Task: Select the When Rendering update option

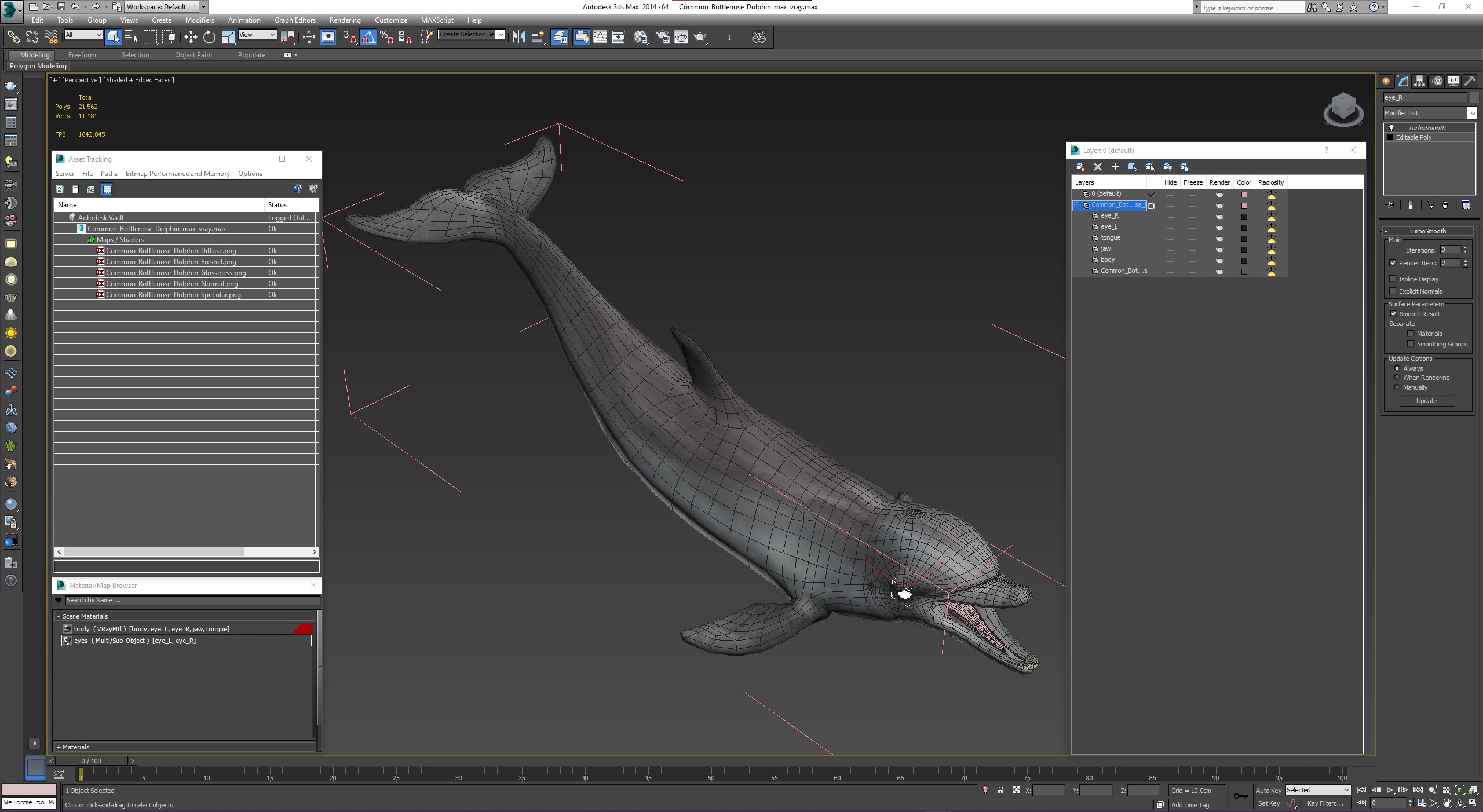Action: [x=1397, y=378]
